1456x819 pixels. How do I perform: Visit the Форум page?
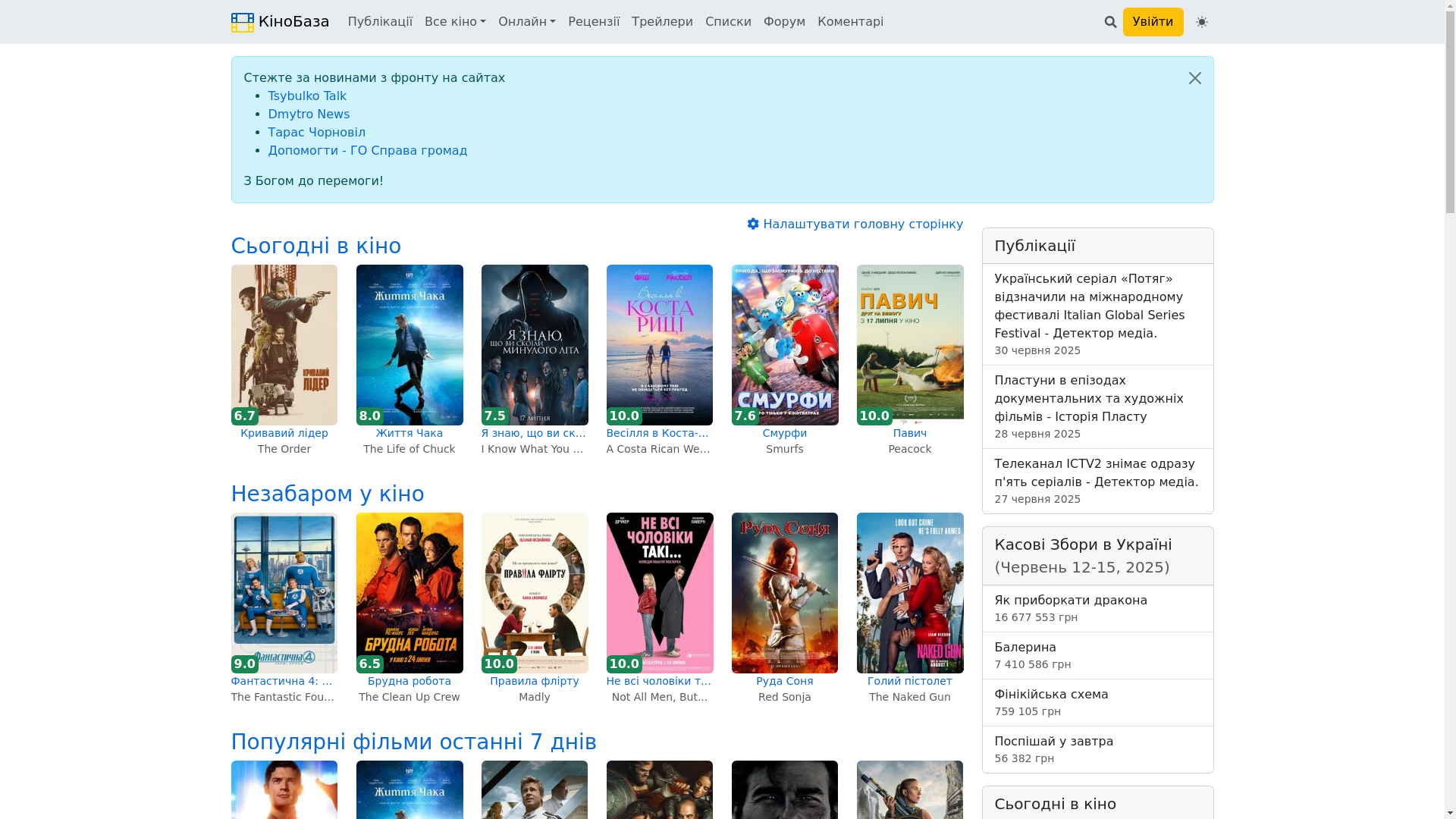784,22
